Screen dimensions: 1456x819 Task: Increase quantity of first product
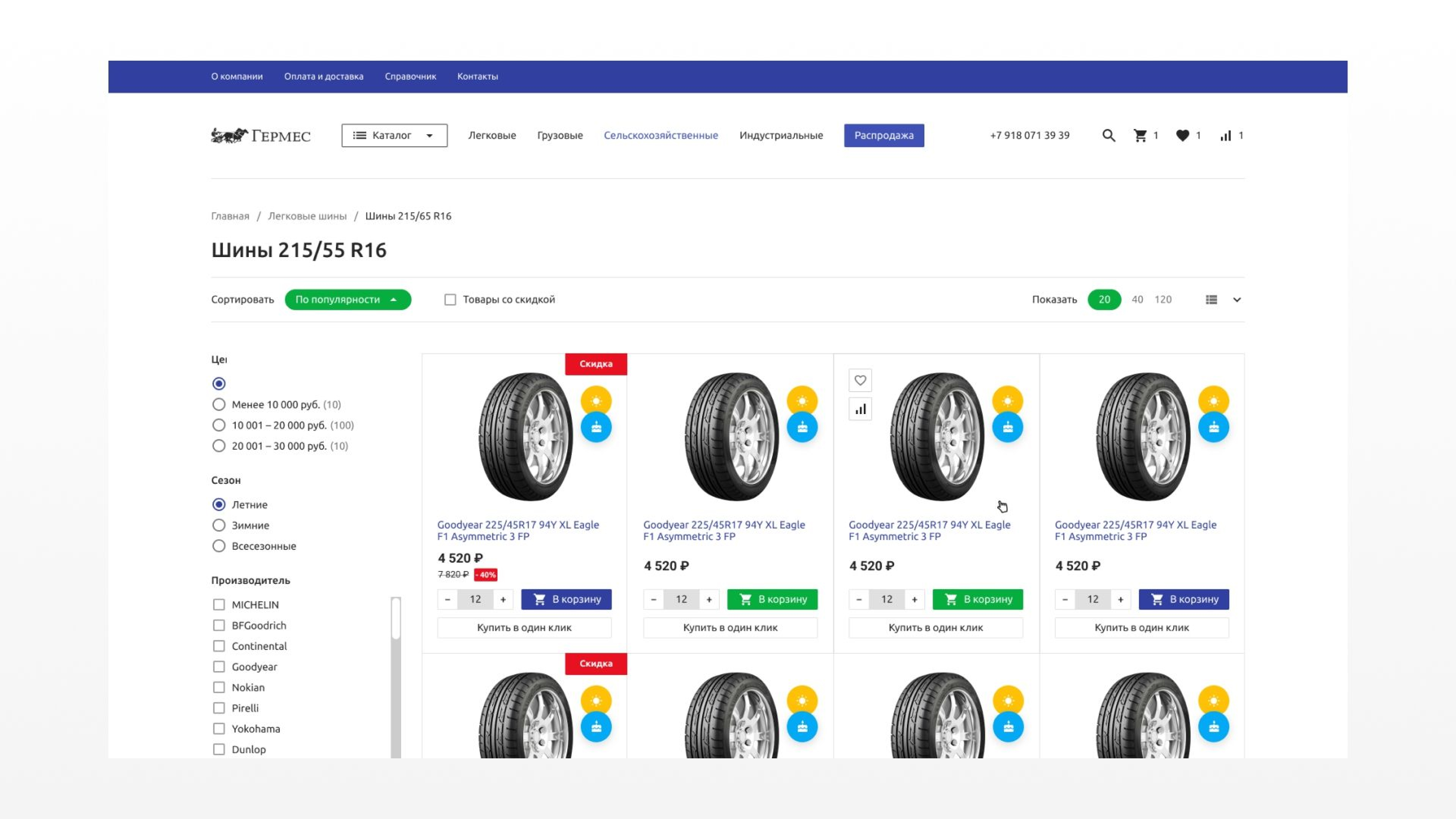coord(503,599)
